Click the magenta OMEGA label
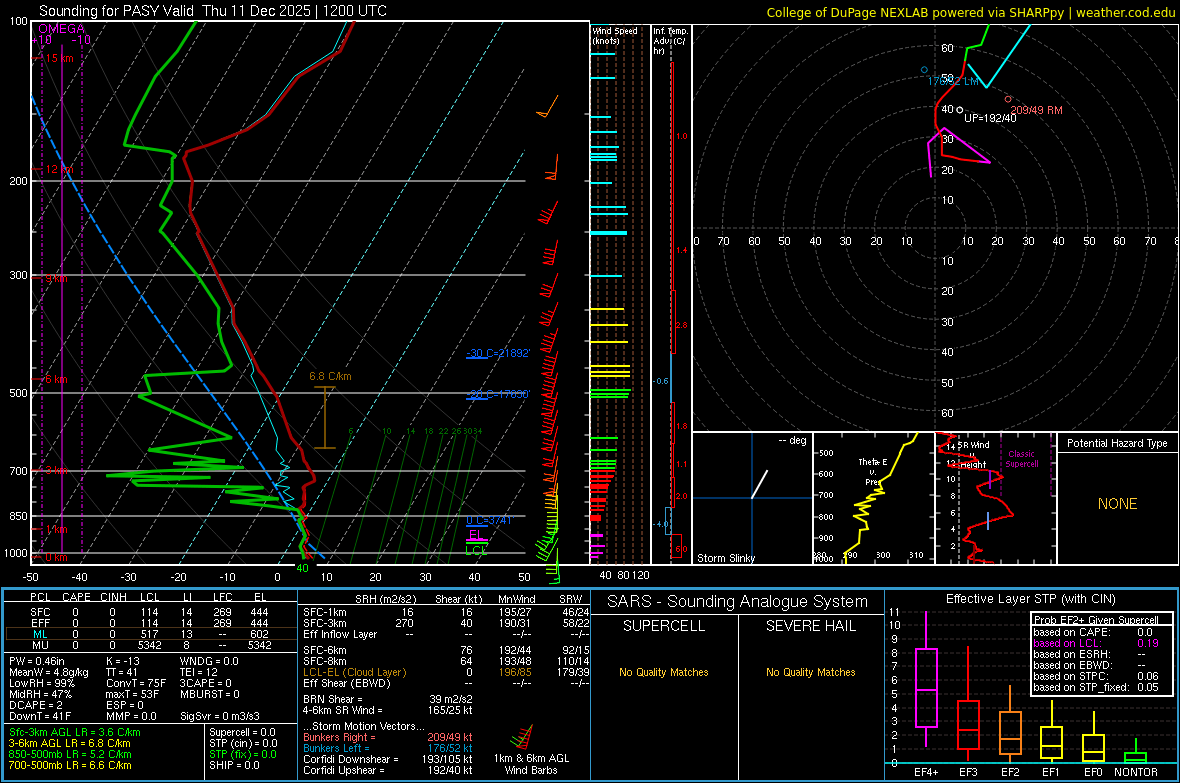The width and height of the screenshot is (1180, 783). [62, 29]
